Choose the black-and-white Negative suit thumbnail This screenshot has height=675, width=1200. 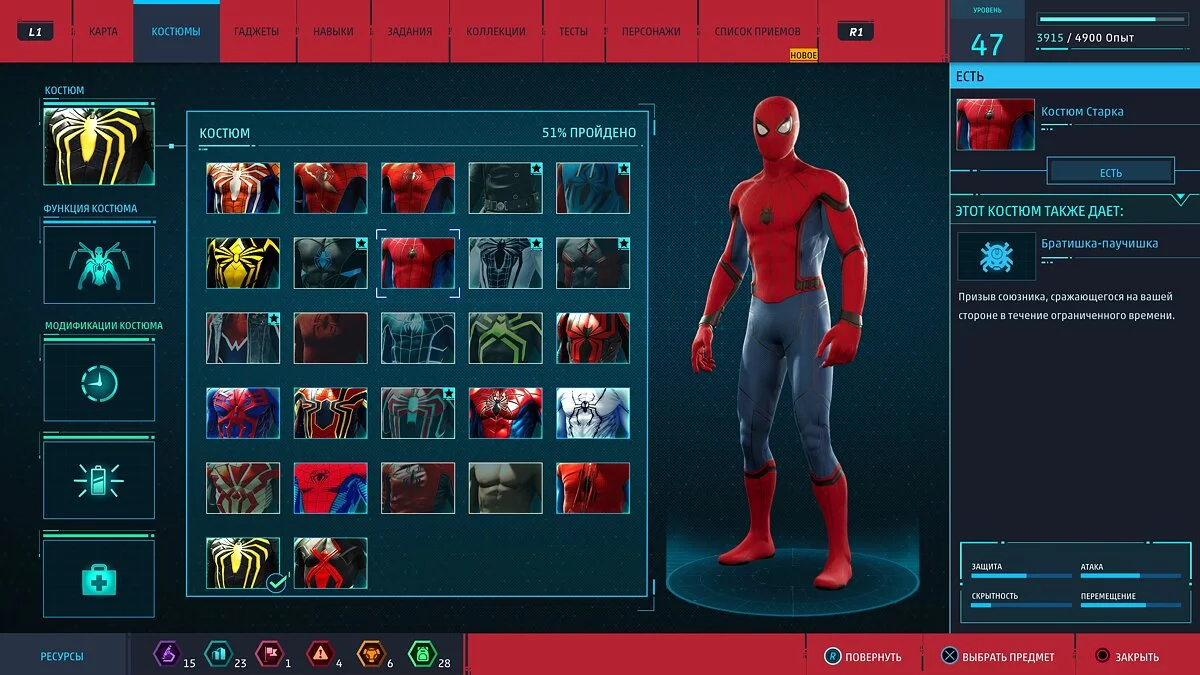pos(506,263)
